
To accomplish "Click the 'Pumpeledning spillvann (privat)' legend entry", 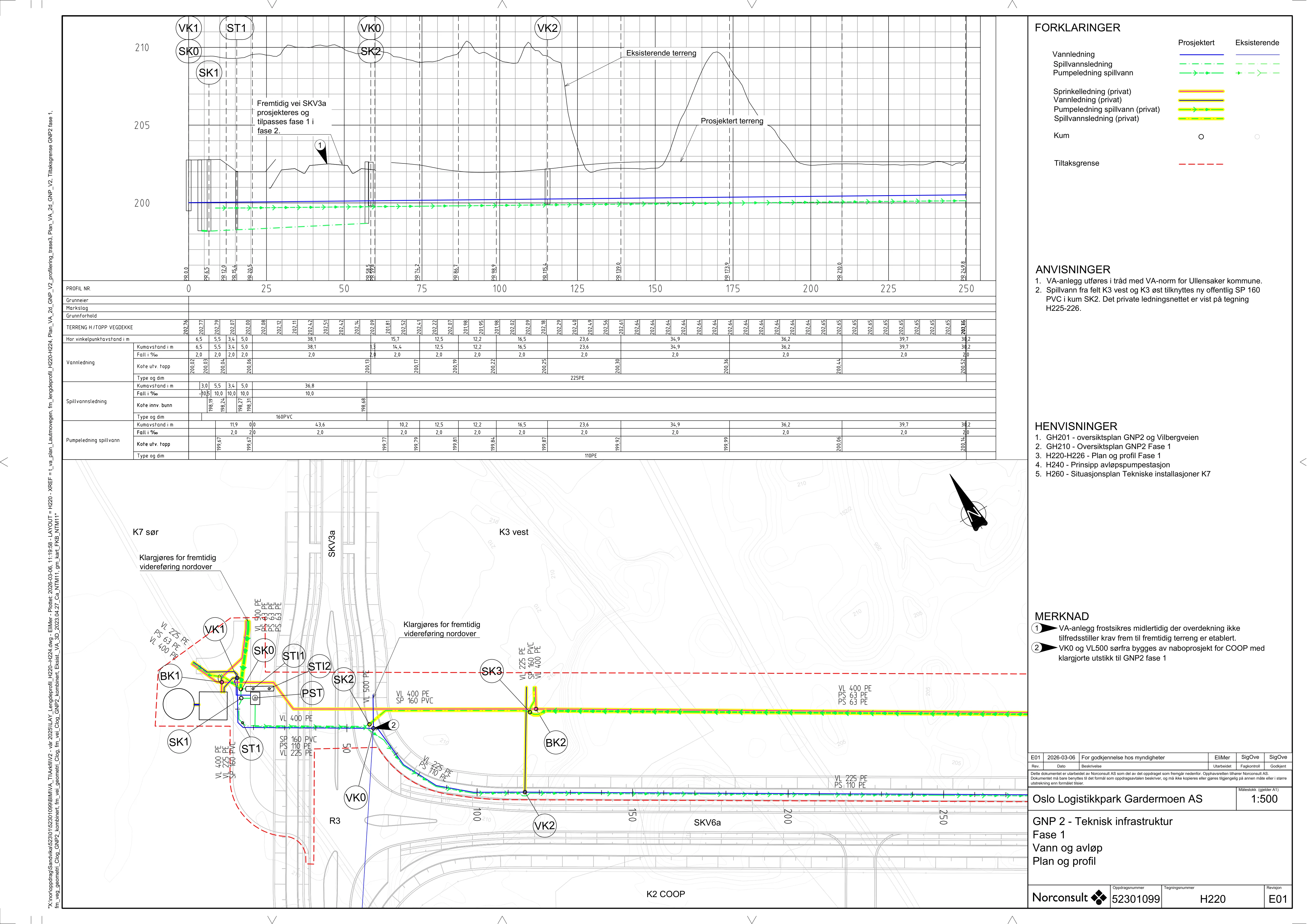I will tap(1106, 109).
